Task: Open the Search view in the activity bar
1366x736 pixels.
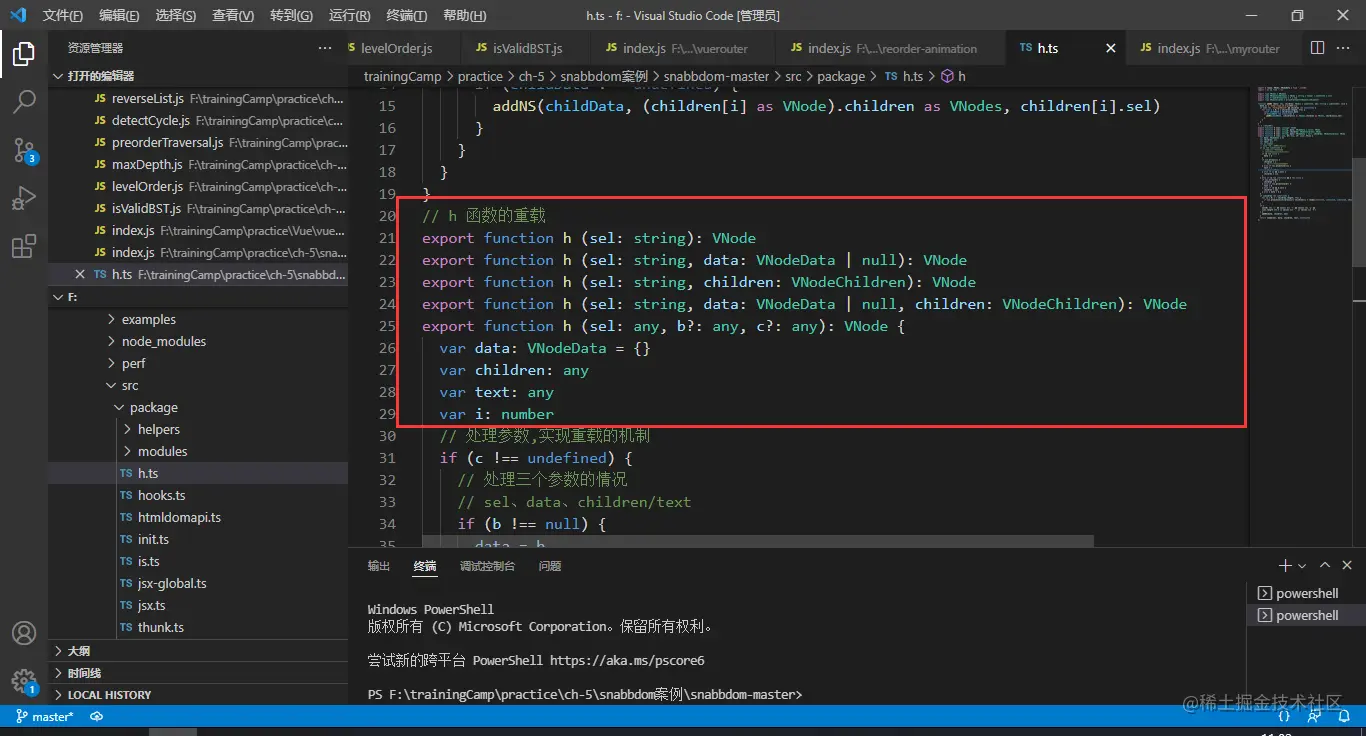Action: click(x=24, y=101)
